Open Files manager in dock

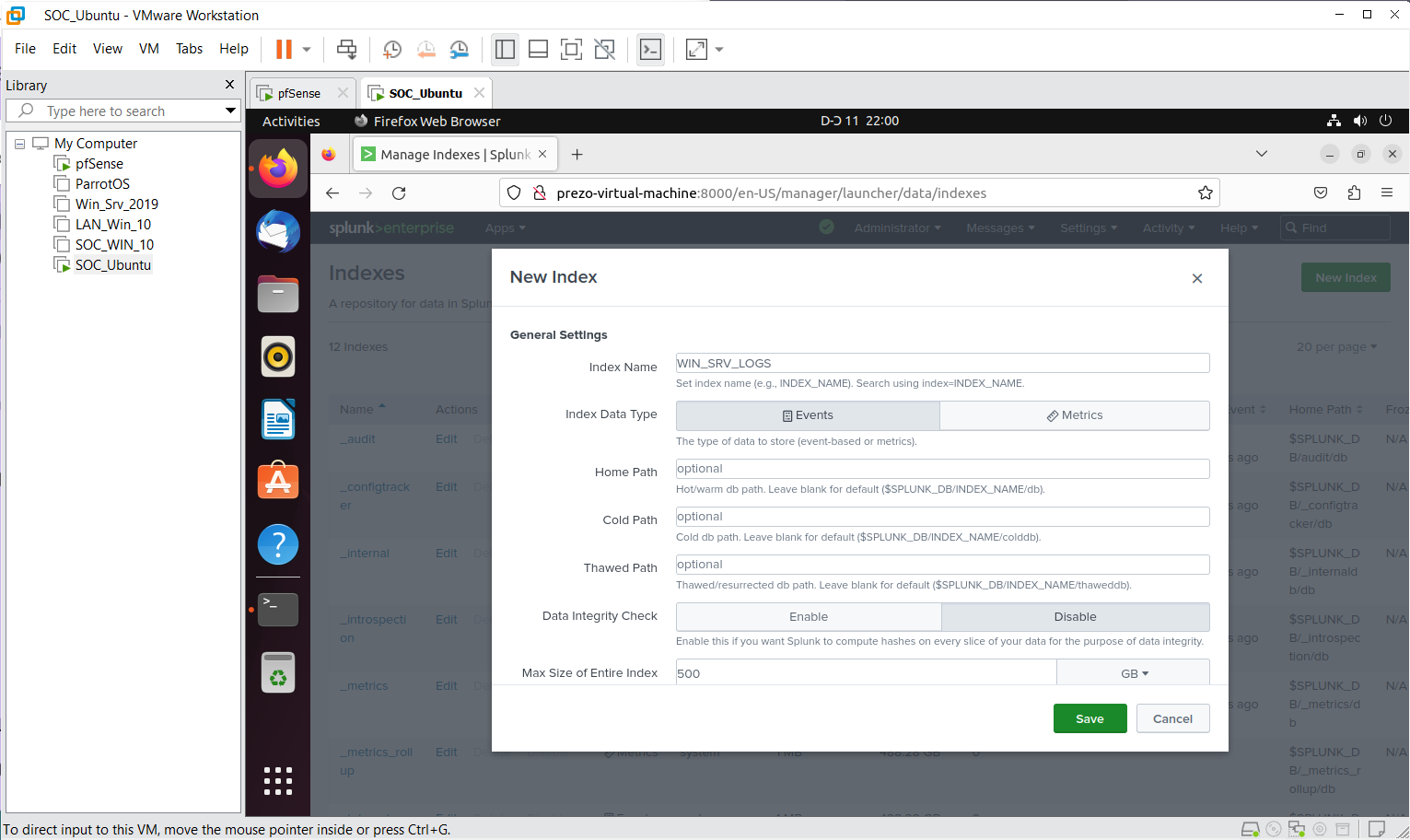click(278, 294)
